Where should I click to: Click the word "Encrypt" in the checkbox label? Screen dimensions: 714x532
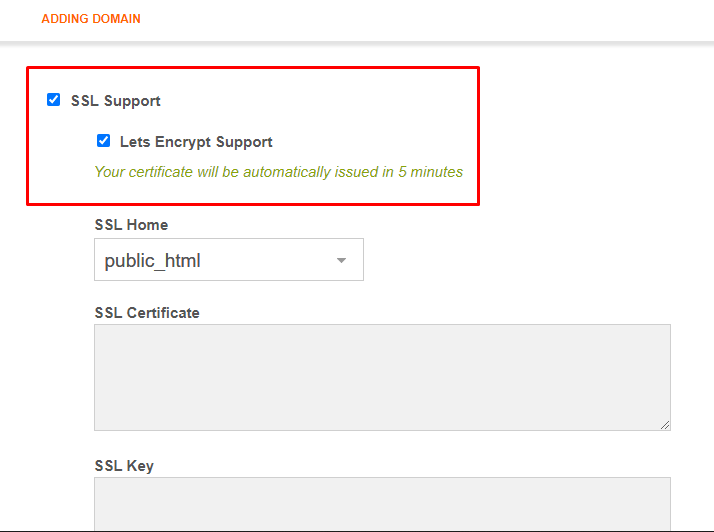(x=183, y=142)
